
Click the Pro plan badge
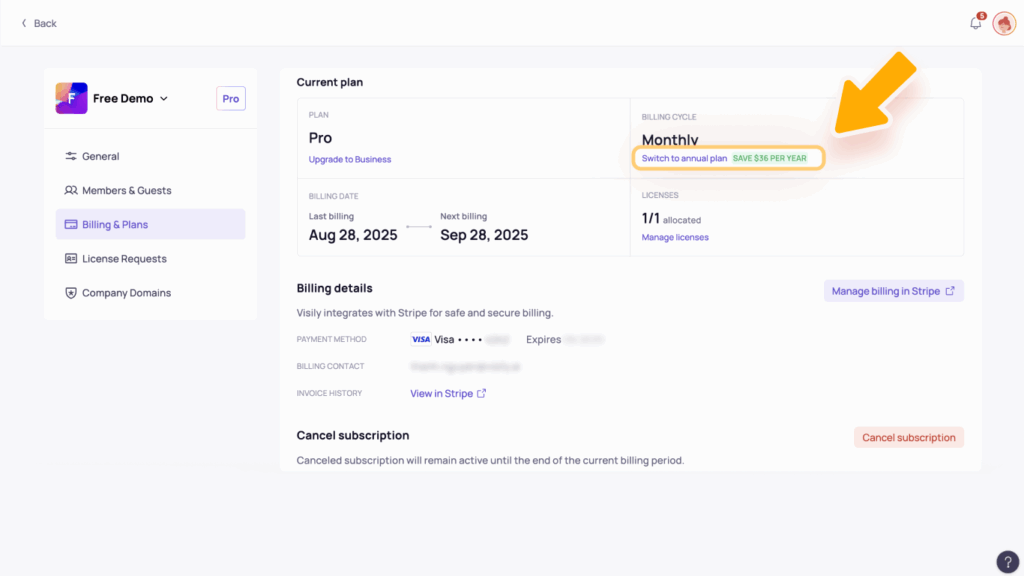coord(230,98)
